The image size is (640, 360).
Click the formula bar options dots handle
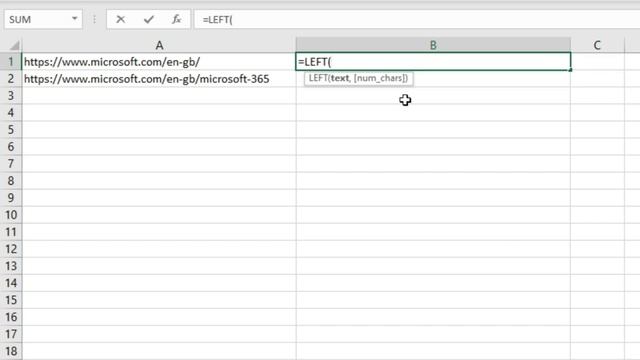(94, 19)
